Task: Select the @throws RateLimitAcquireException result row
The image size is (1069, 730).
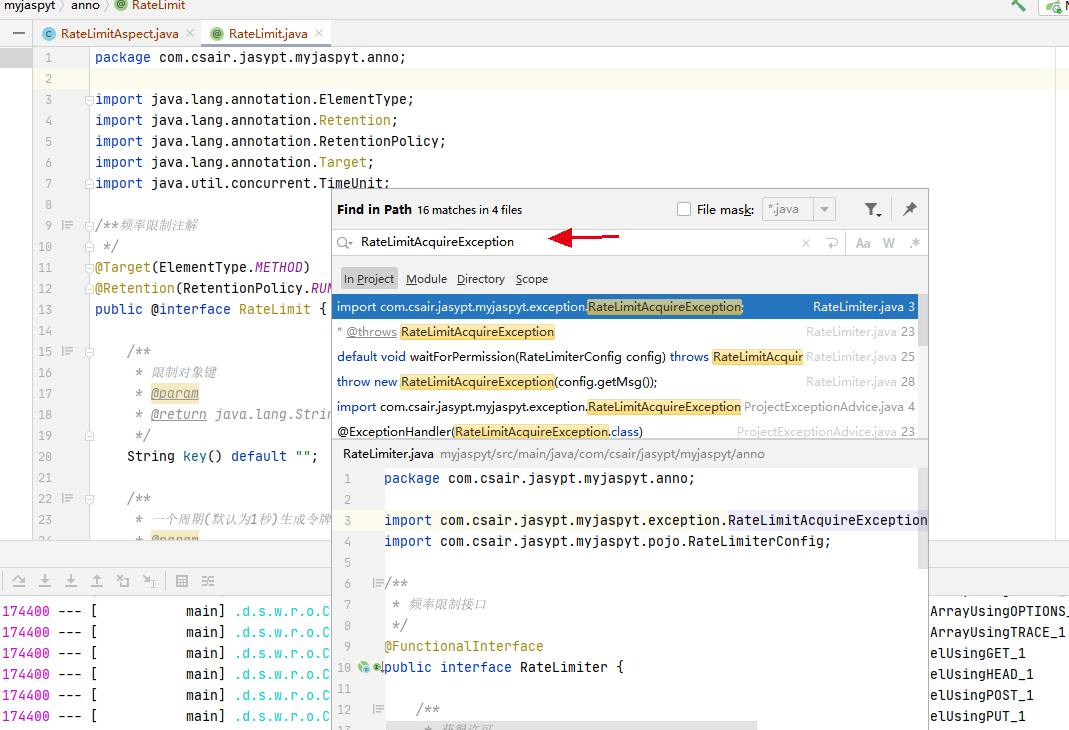Action: 624,332
